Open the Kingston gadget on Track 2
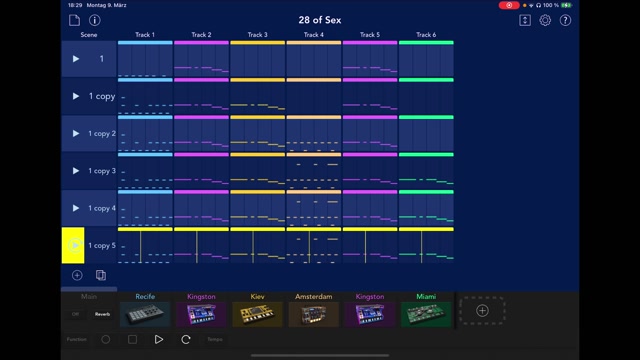 (201, 314)
